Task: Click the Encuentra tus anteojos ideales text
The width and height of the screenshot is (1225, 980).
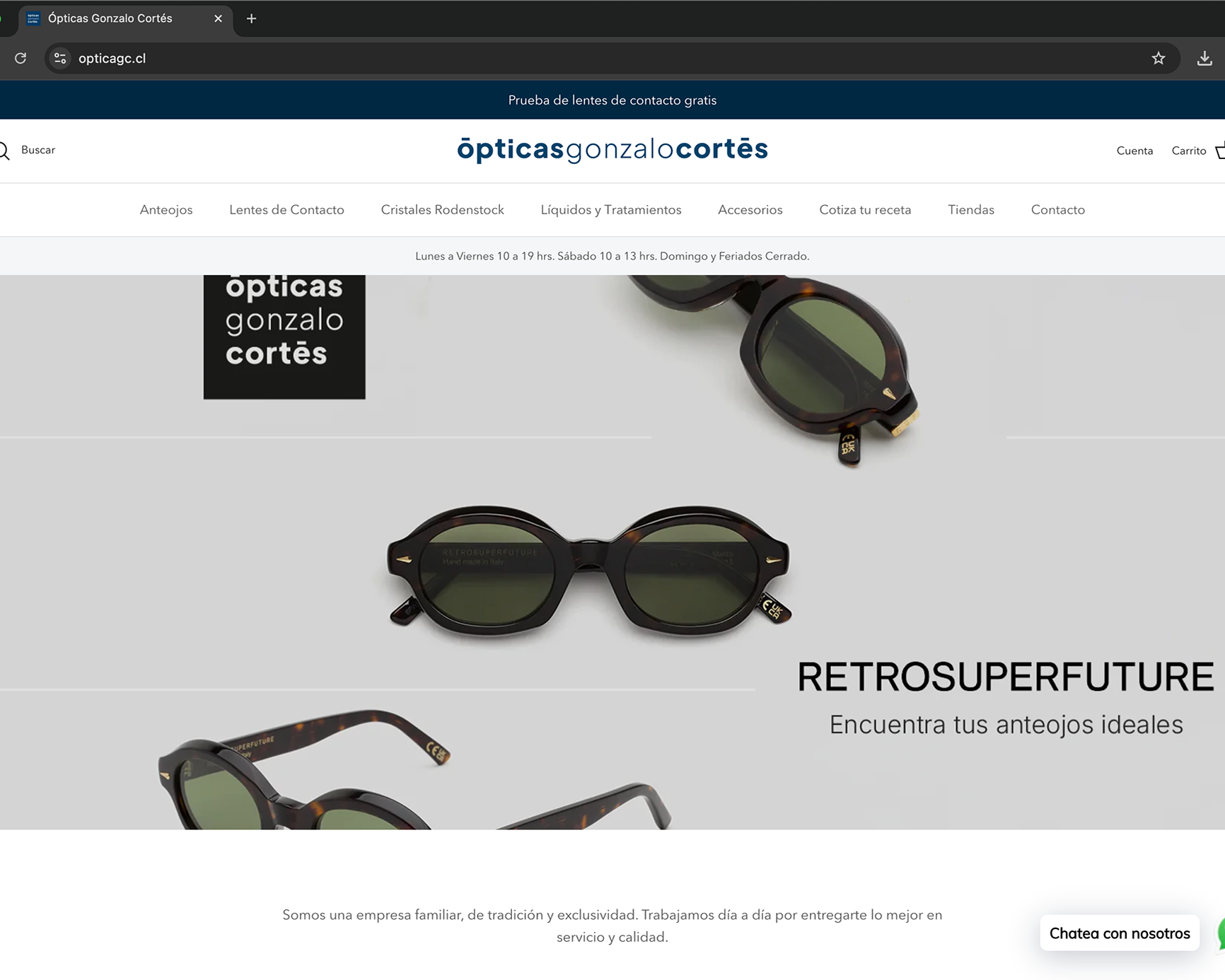Action: pyautogui.click(x=1006, y=725)
